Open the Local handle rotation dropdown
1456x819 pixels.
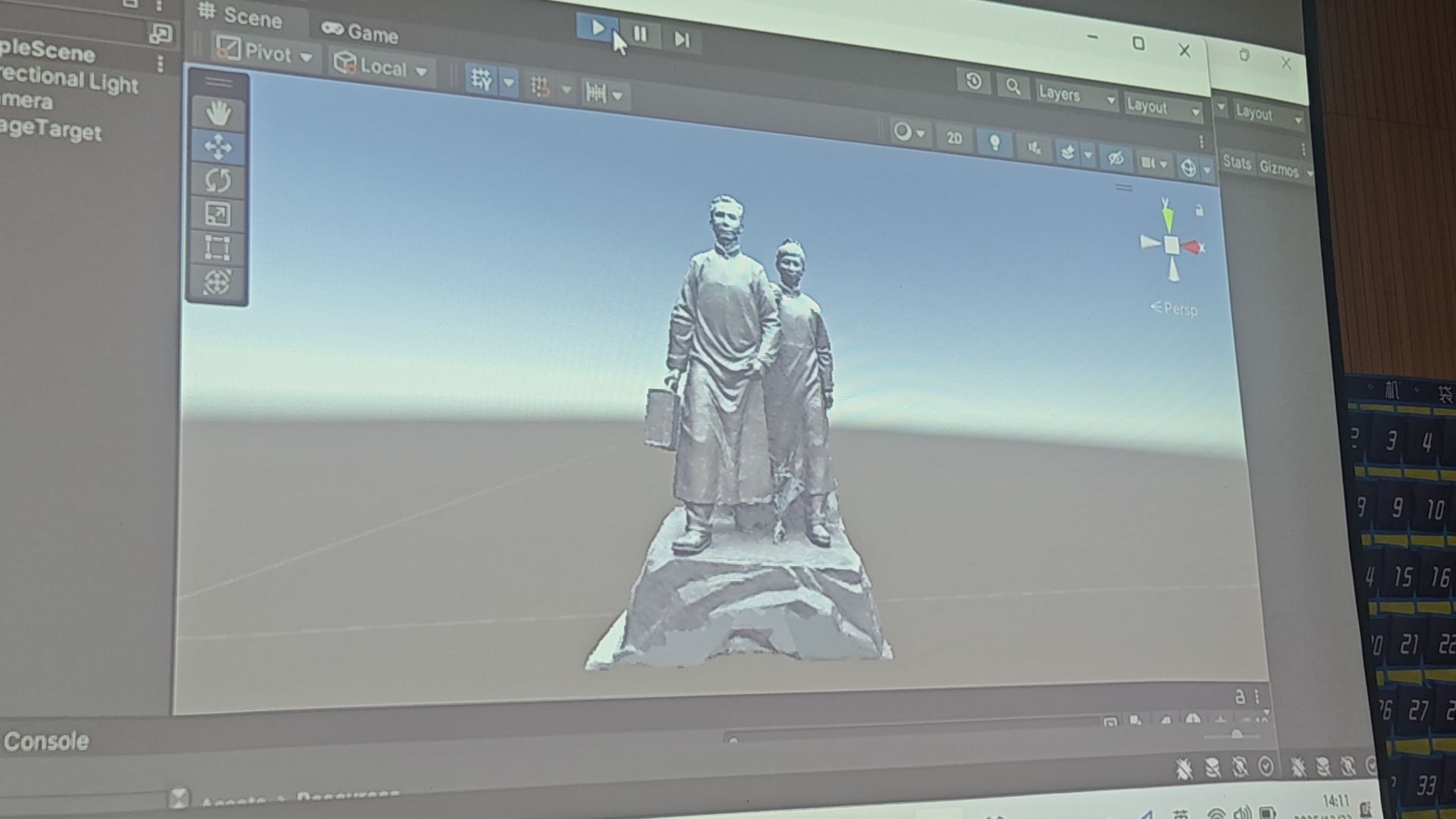tap(382, 67)
